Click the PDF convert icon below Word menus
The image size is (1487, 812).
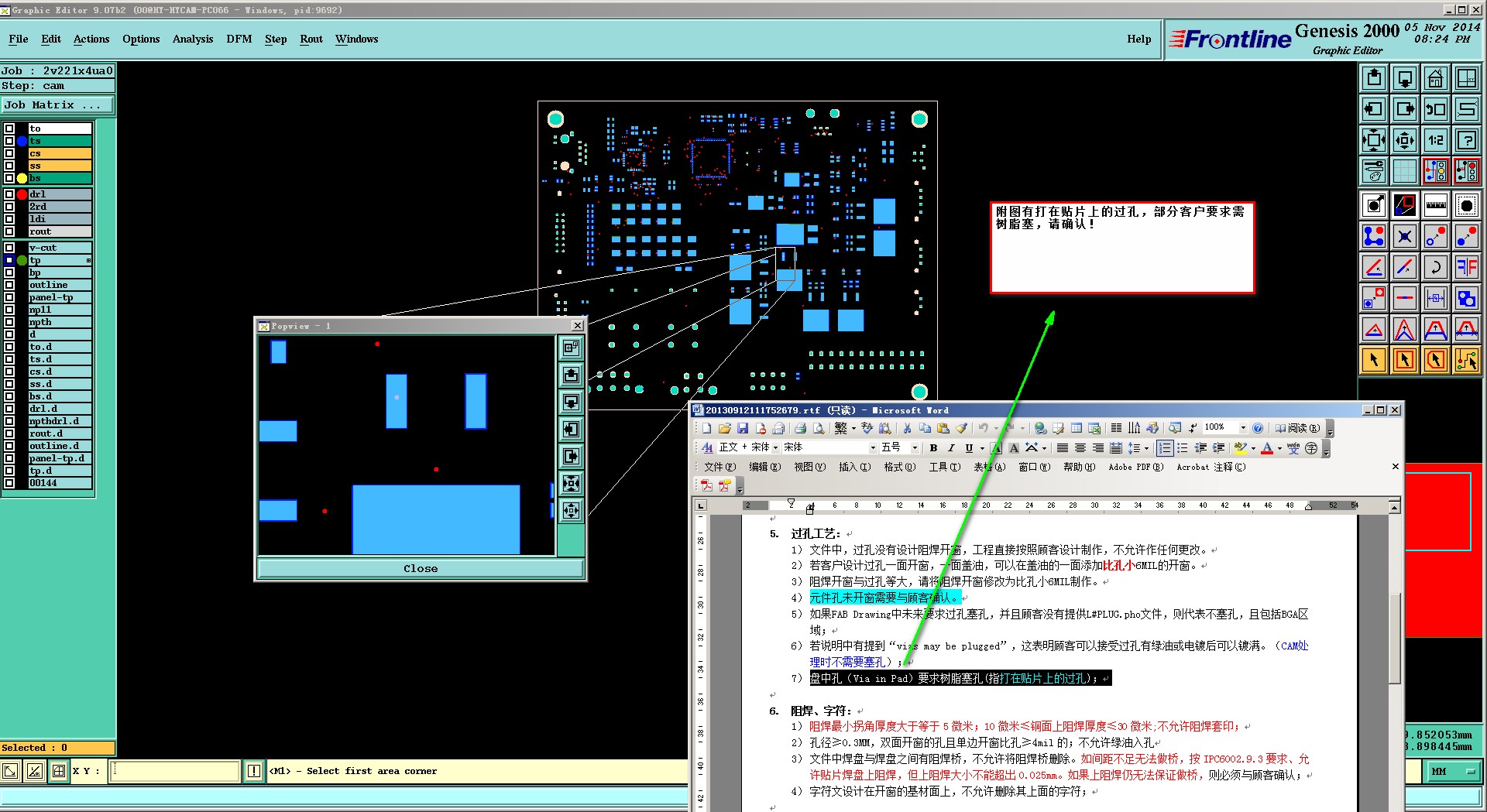point(706,485)
